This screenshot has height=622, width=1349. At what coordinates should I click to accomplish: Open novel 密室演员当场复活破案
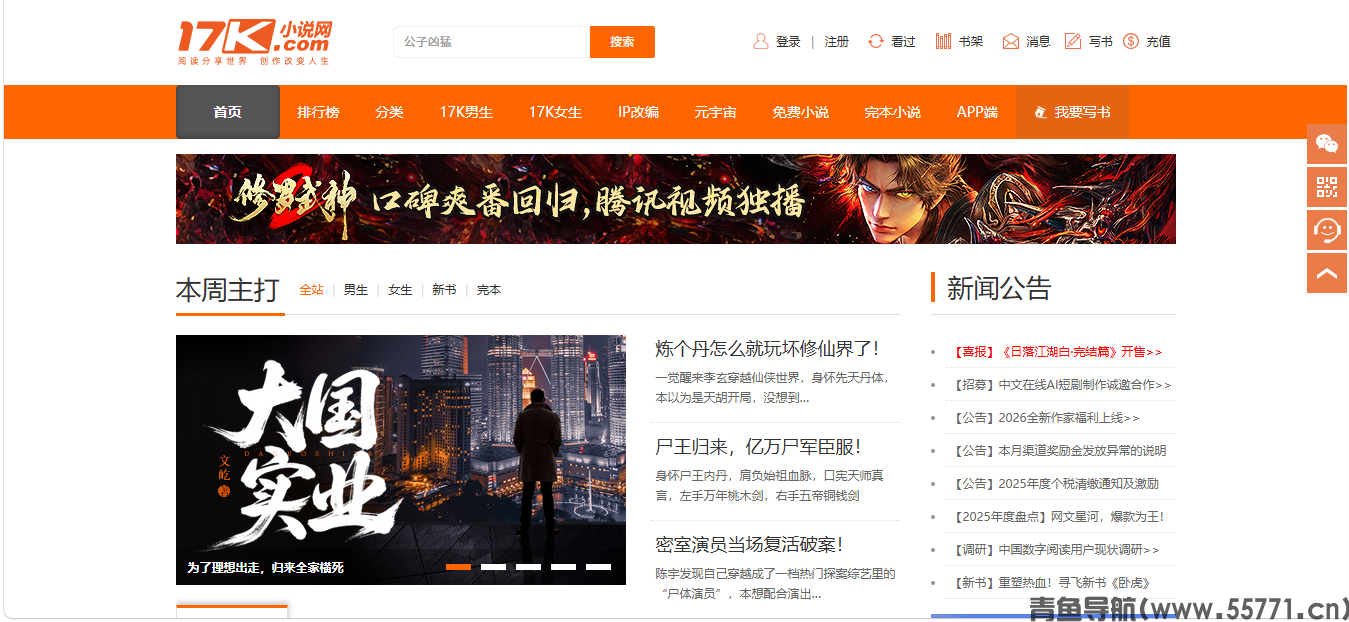(749, 545)
